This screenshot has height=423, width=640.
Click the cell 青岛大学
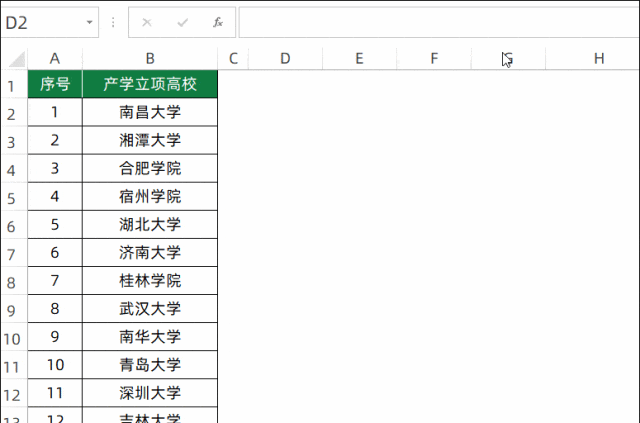[150, 365]
